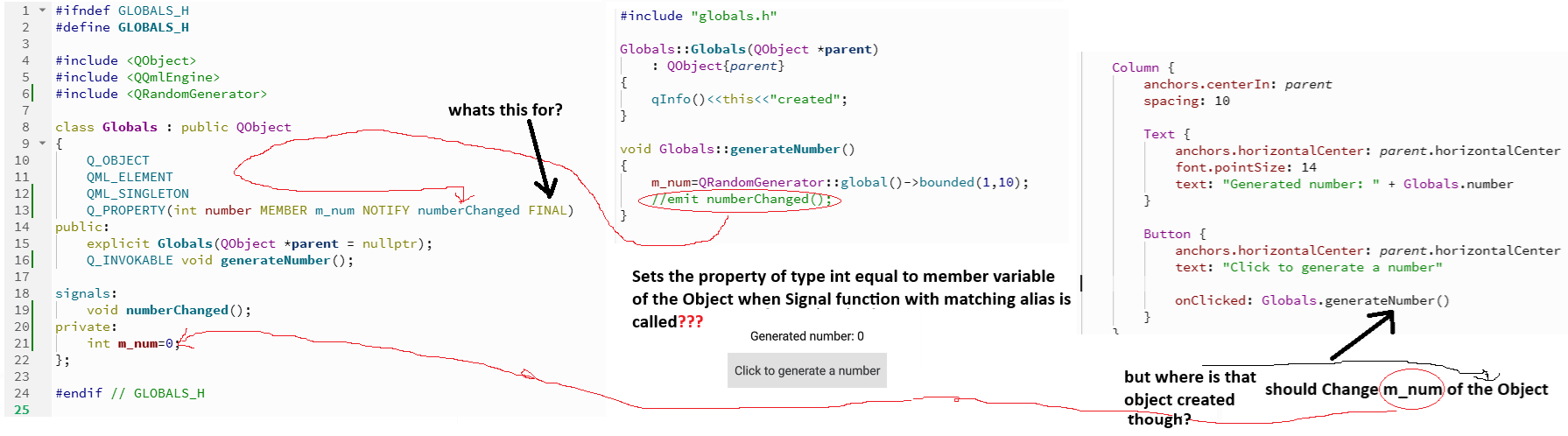Click the QML_SINGLETON macro line
Screen dimensions: 1568x436
pyautogui.click(x=137, y=193)
